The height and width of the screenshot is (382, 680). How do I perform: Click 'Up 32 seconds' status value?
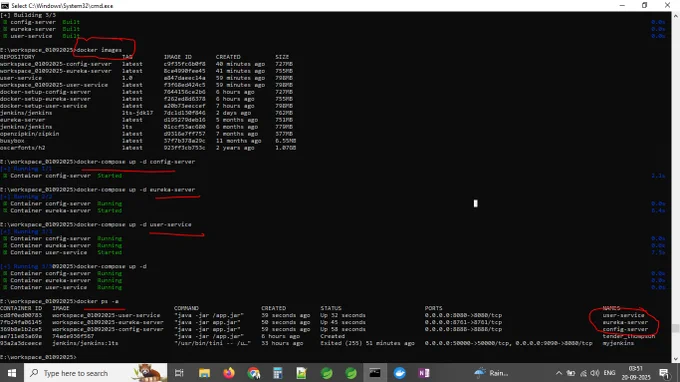[x=343, y=315]
